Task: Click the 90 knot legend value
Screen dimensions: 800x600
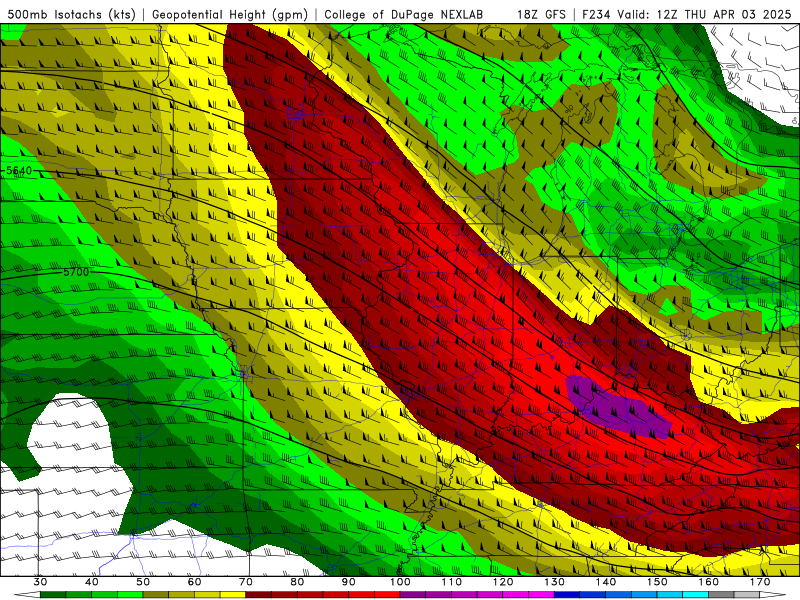Action: click(x=348, y=582)
